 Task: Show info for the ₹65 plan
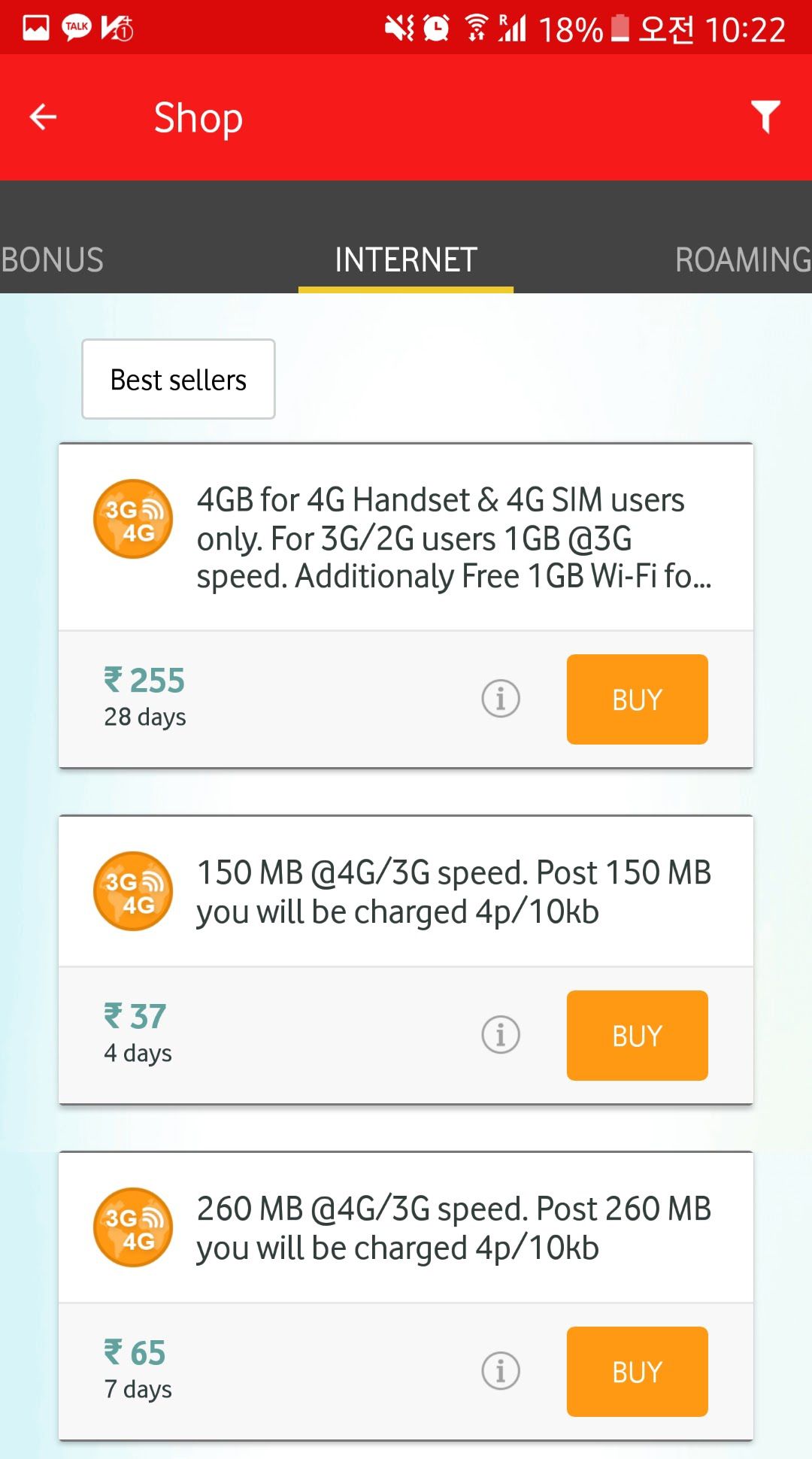point(501,1371)
